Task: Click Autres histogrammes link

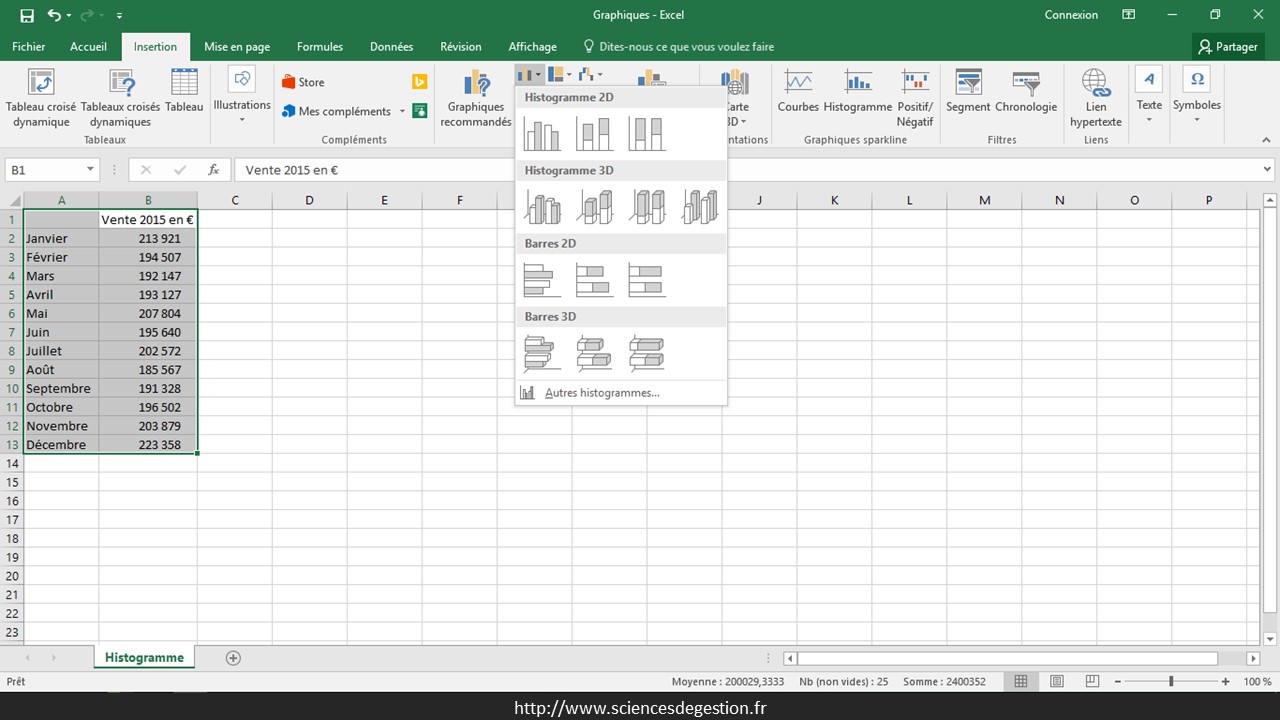Action: pos(601,393)
